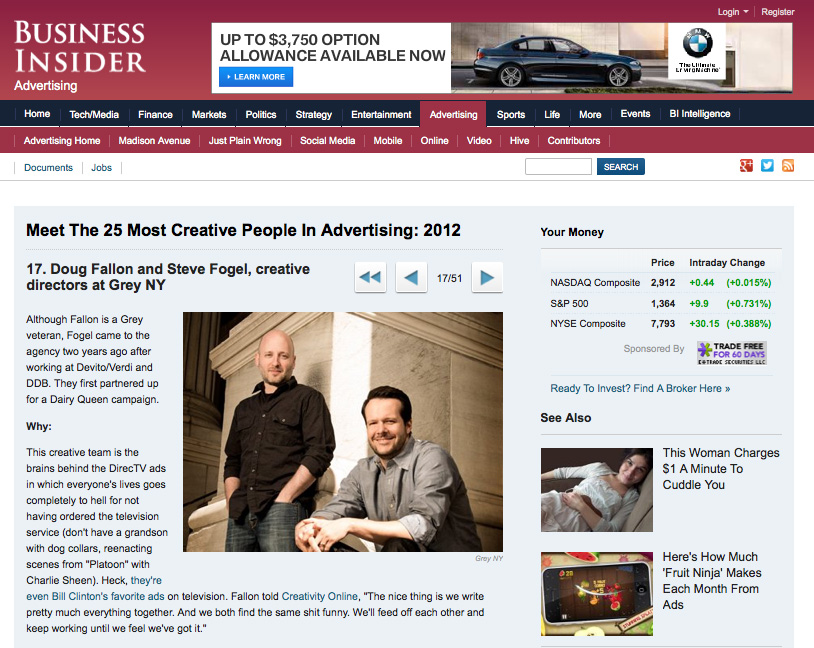Open the Twitter icon link
The height and width of the screenshot is (648, 814).
pyautogui.click(x=767, y=166)
